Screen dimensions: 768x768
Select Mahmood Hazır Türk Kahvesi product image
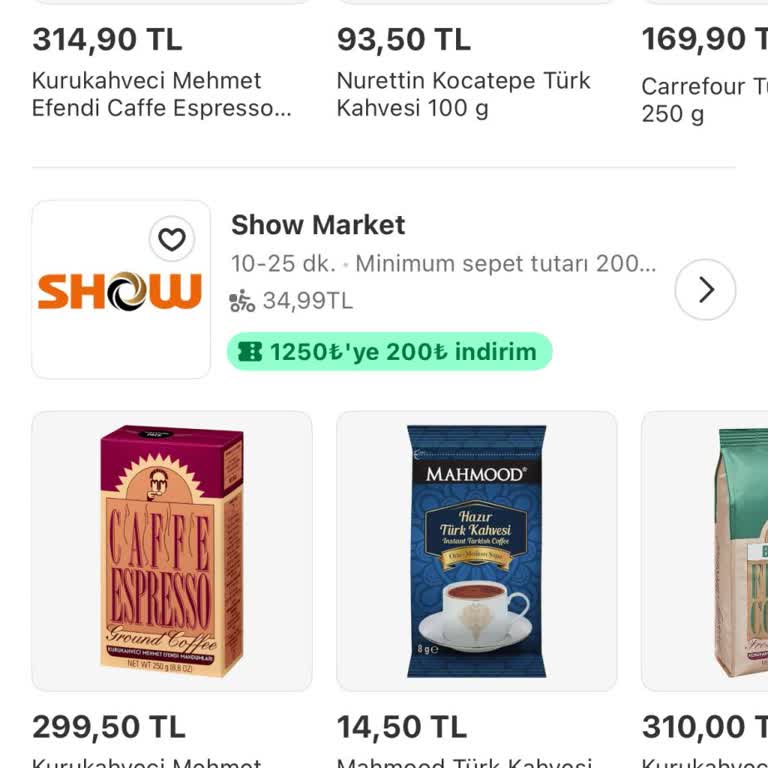pyautogui.click(x=477, y=552)
